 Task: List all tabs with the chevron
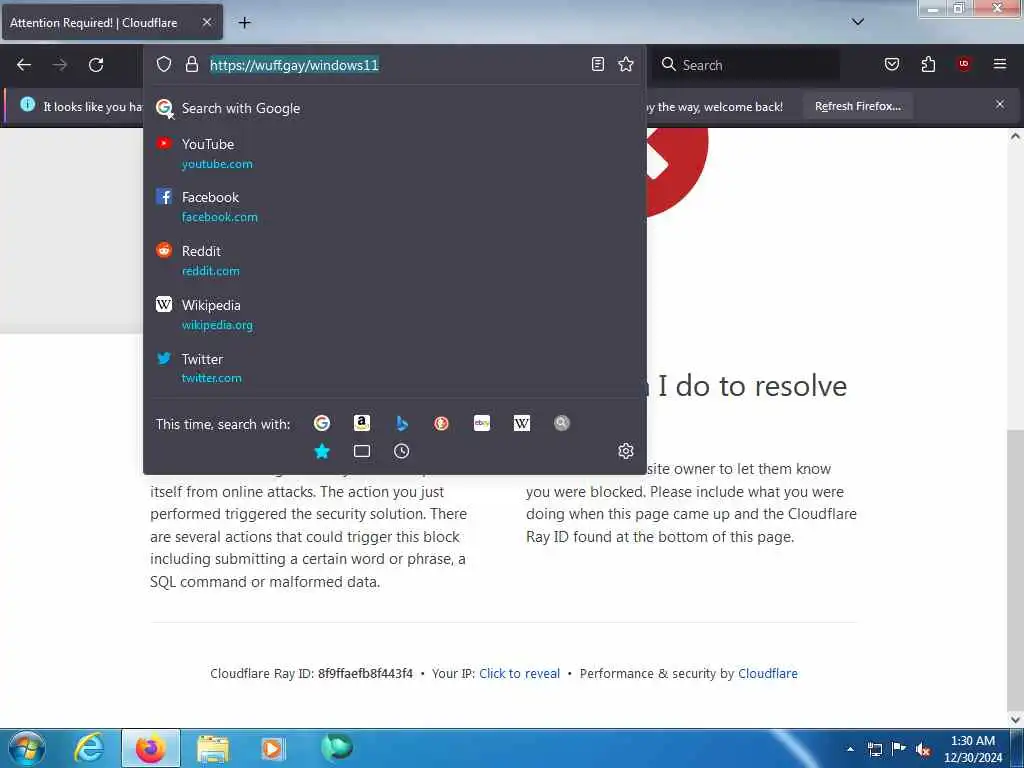pos(857,22)
